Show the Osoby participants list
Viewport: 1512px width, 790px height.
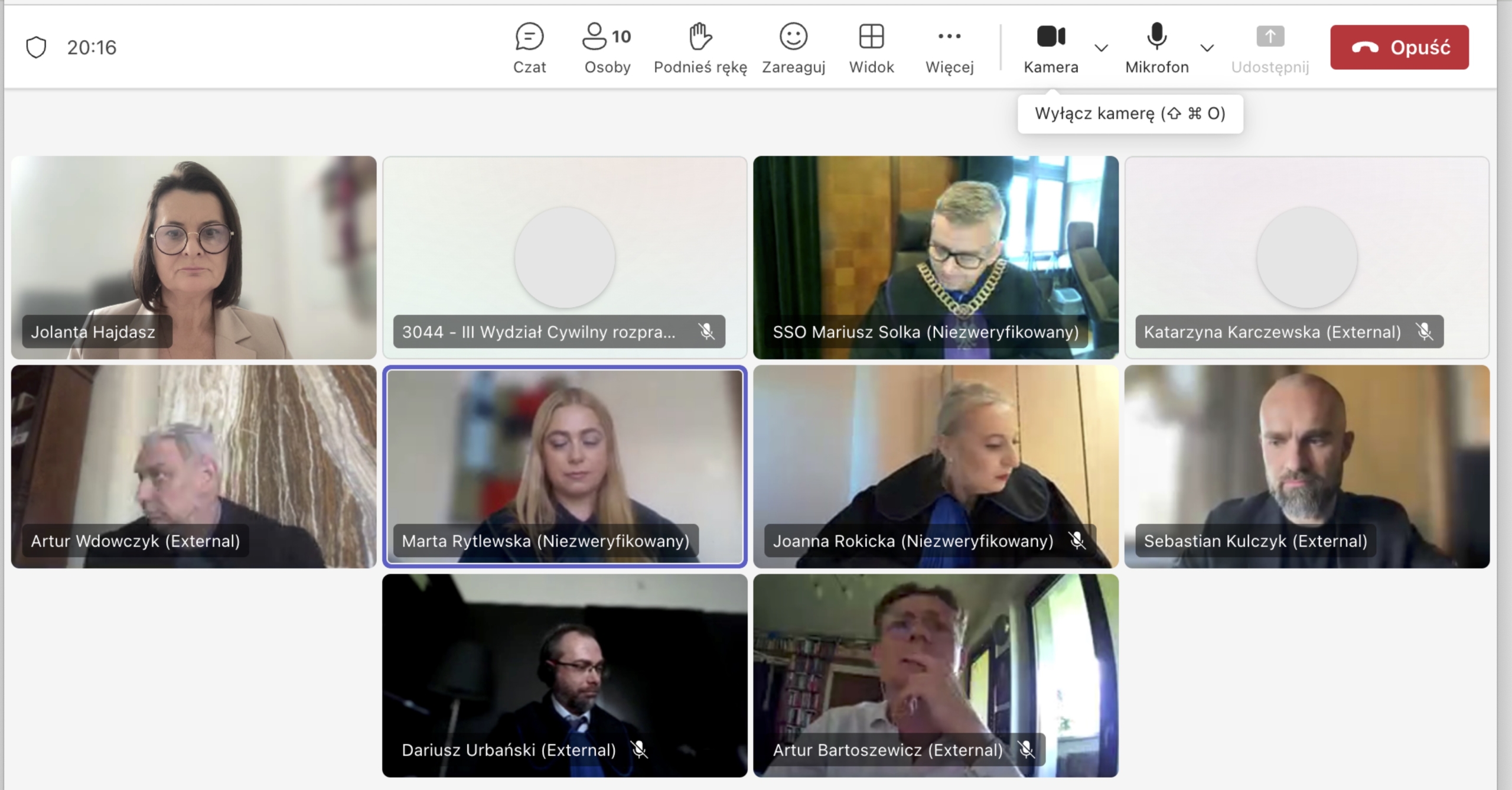coord(607,48)
